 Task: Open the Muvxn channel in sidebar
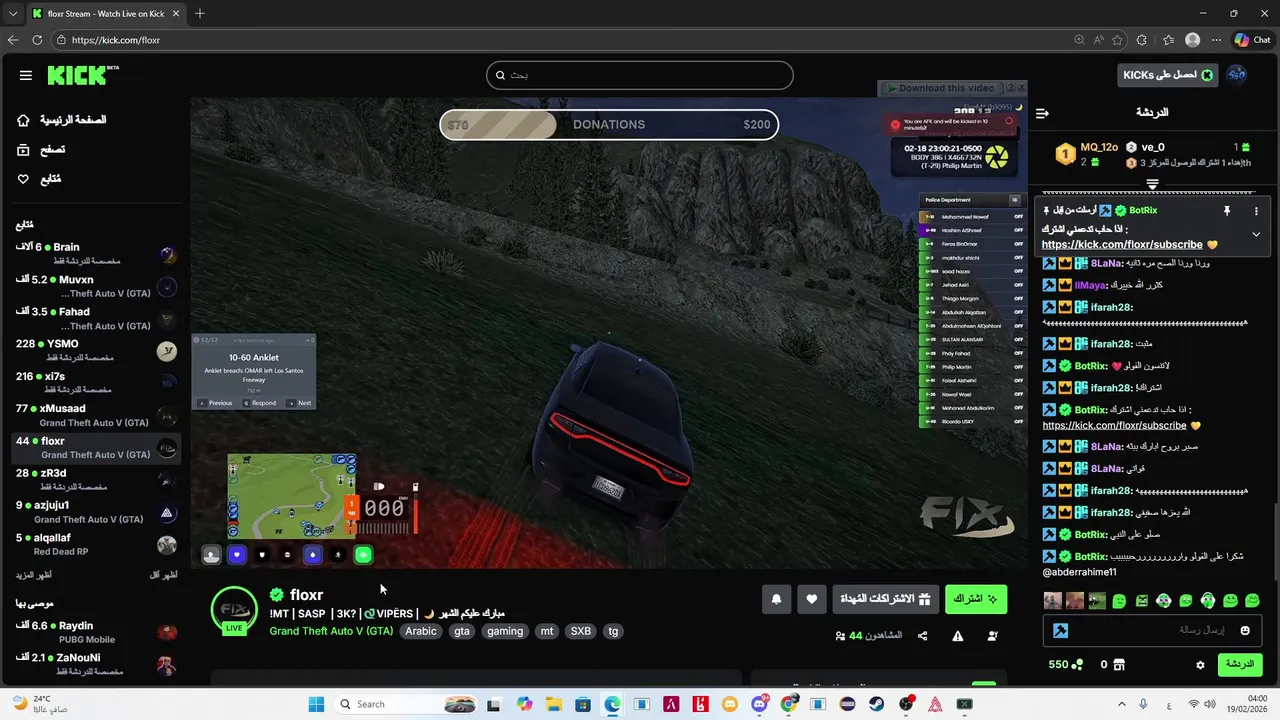click(x=96, y=286)
